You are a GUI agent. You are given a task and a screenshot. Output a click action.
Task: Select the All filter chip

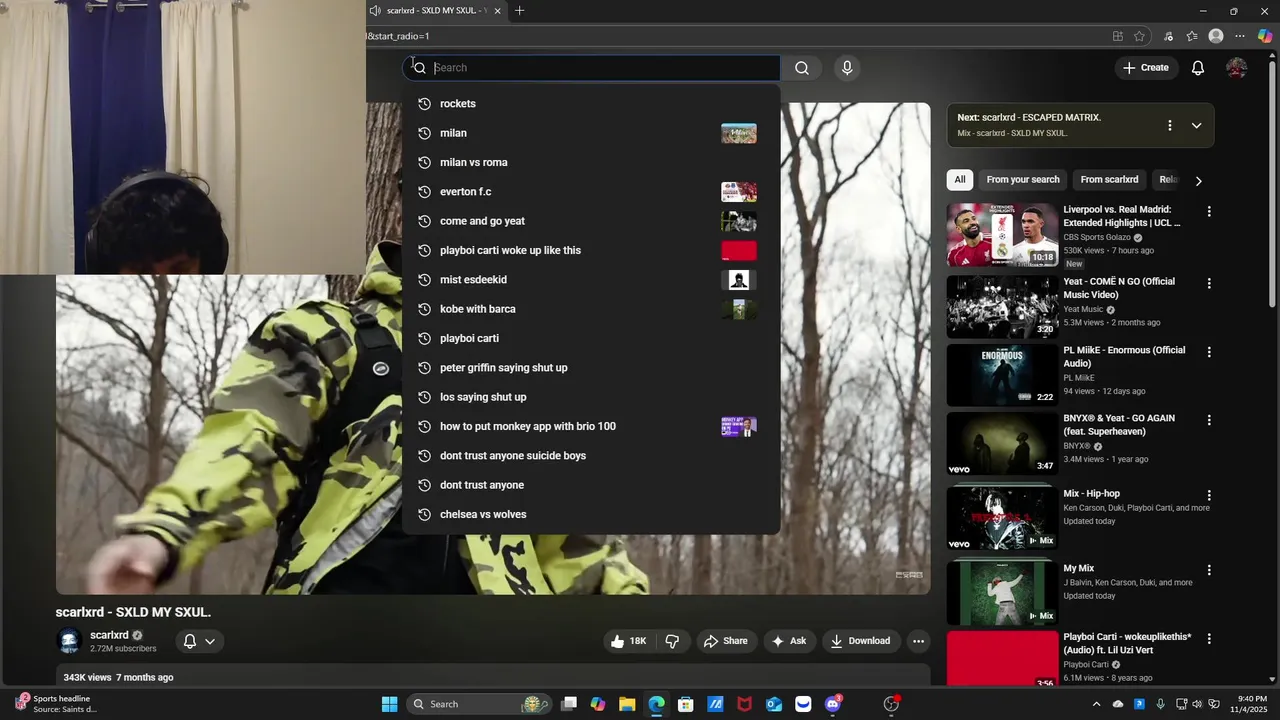(959, 180)
